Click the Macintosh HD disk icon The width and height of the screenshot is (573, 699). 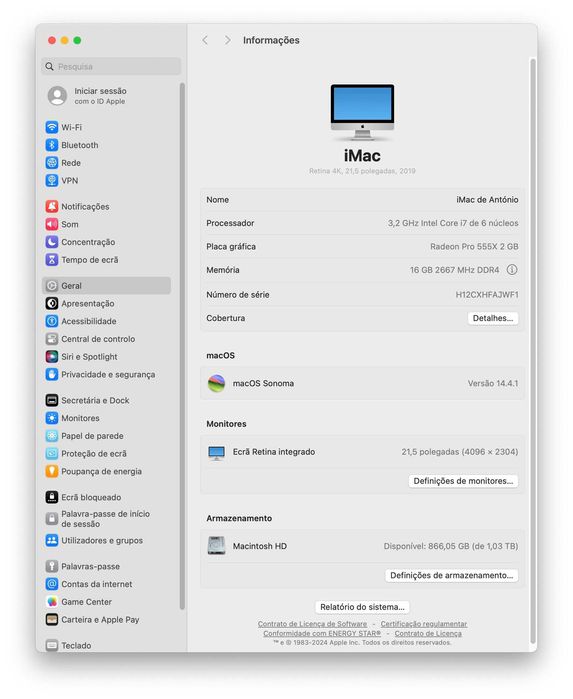pyautogui.click(x=216, y=546)
